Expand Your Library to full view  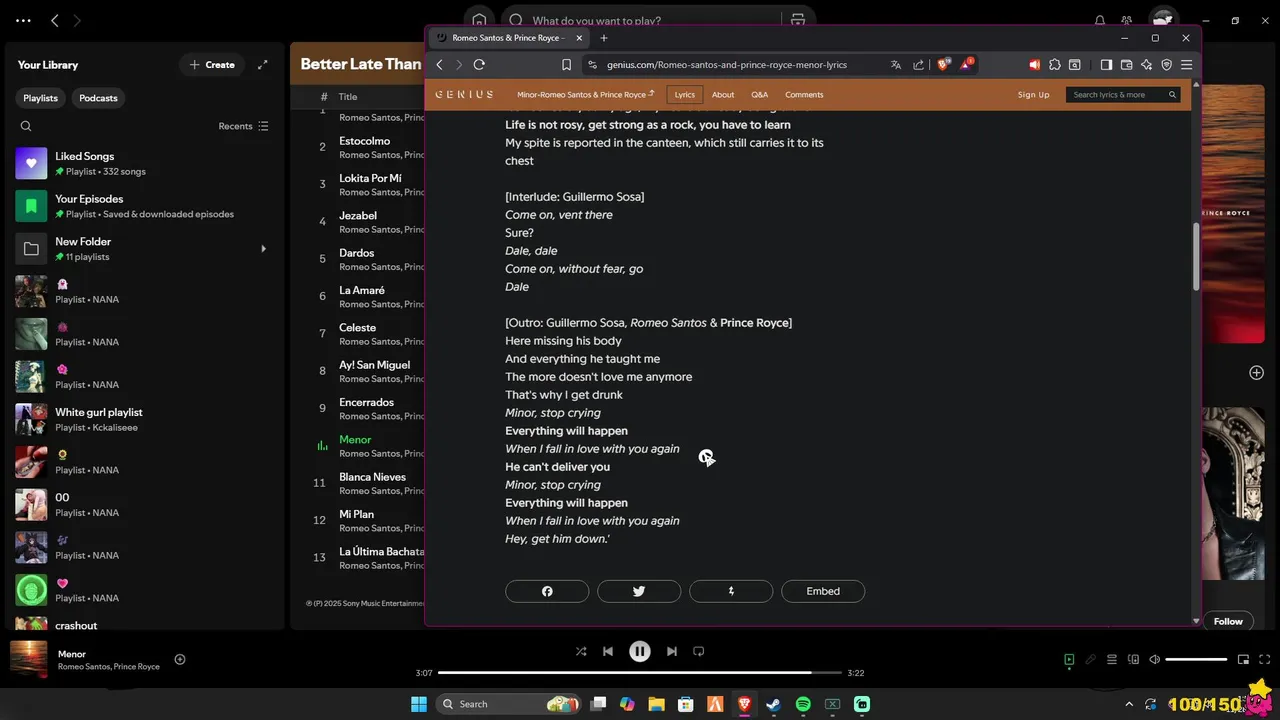coord(263,65)
